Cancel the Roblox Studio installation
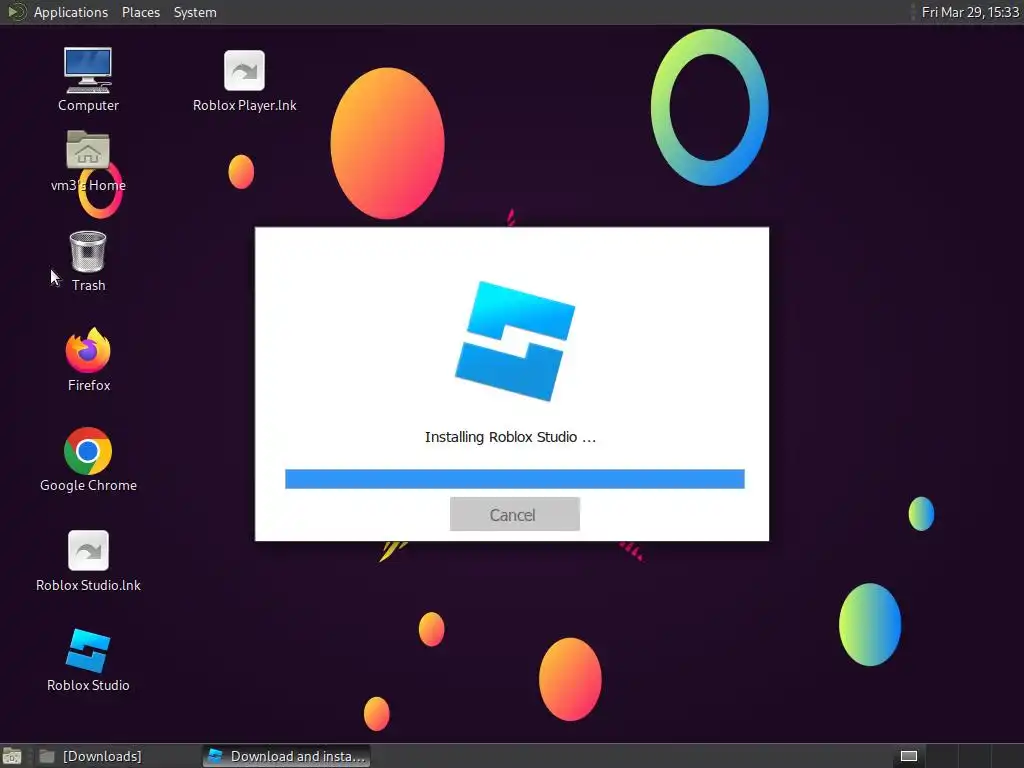Viewport: 1024px width, 768px height. point(515,514)
